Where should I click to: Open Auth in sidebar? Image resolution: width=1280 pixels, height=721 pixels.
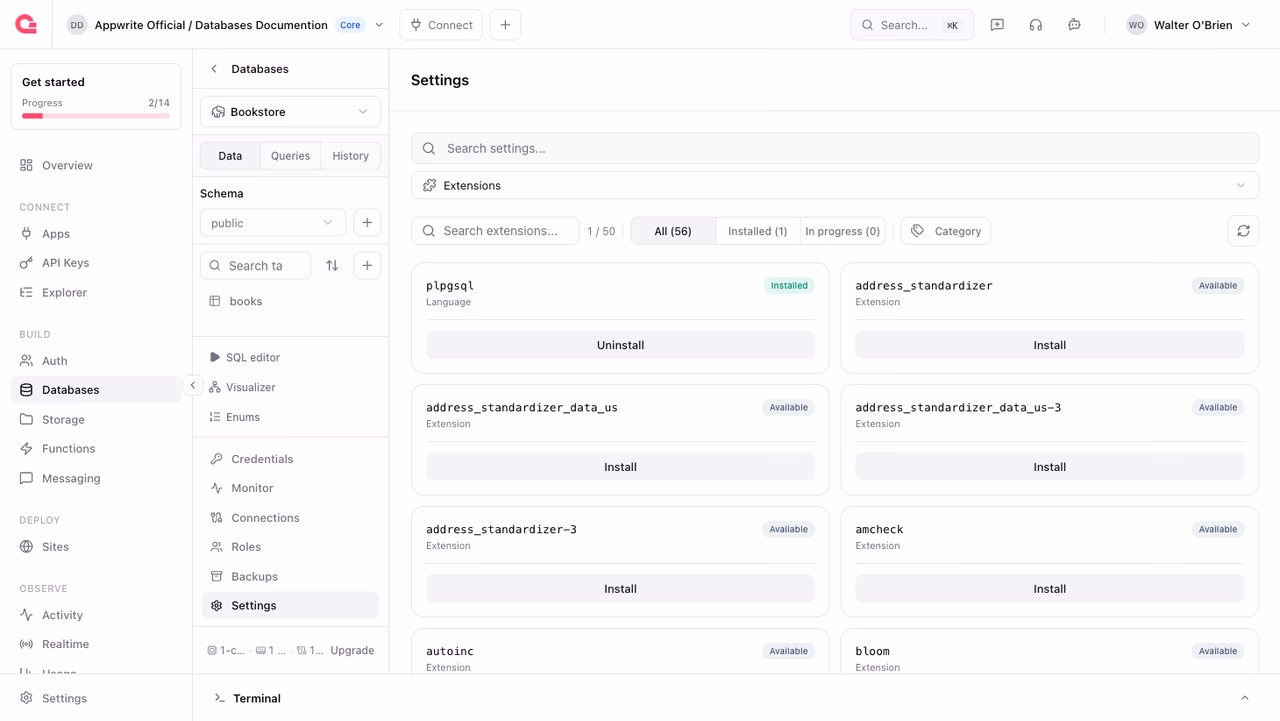(96, 361)
